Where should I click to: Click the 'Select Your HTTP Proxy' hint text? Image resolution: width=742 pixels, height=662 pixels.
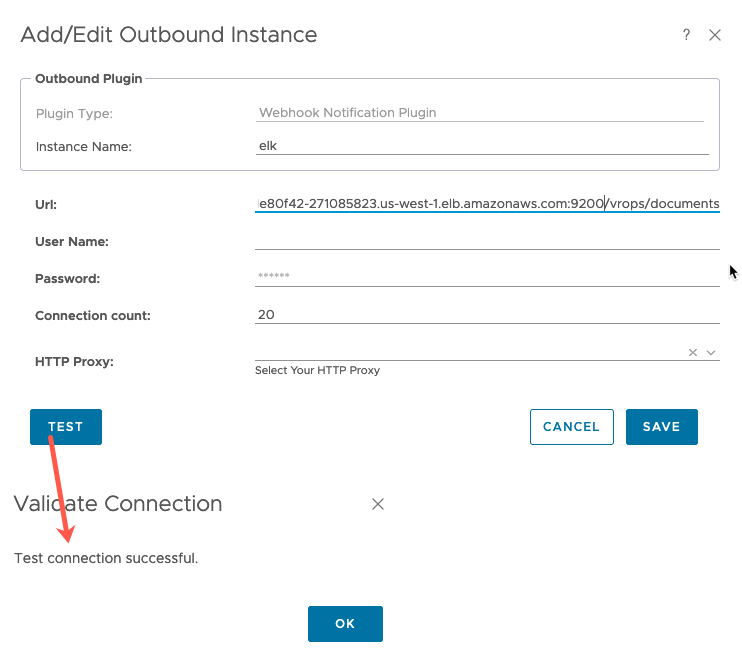click(x=317, y=370)
